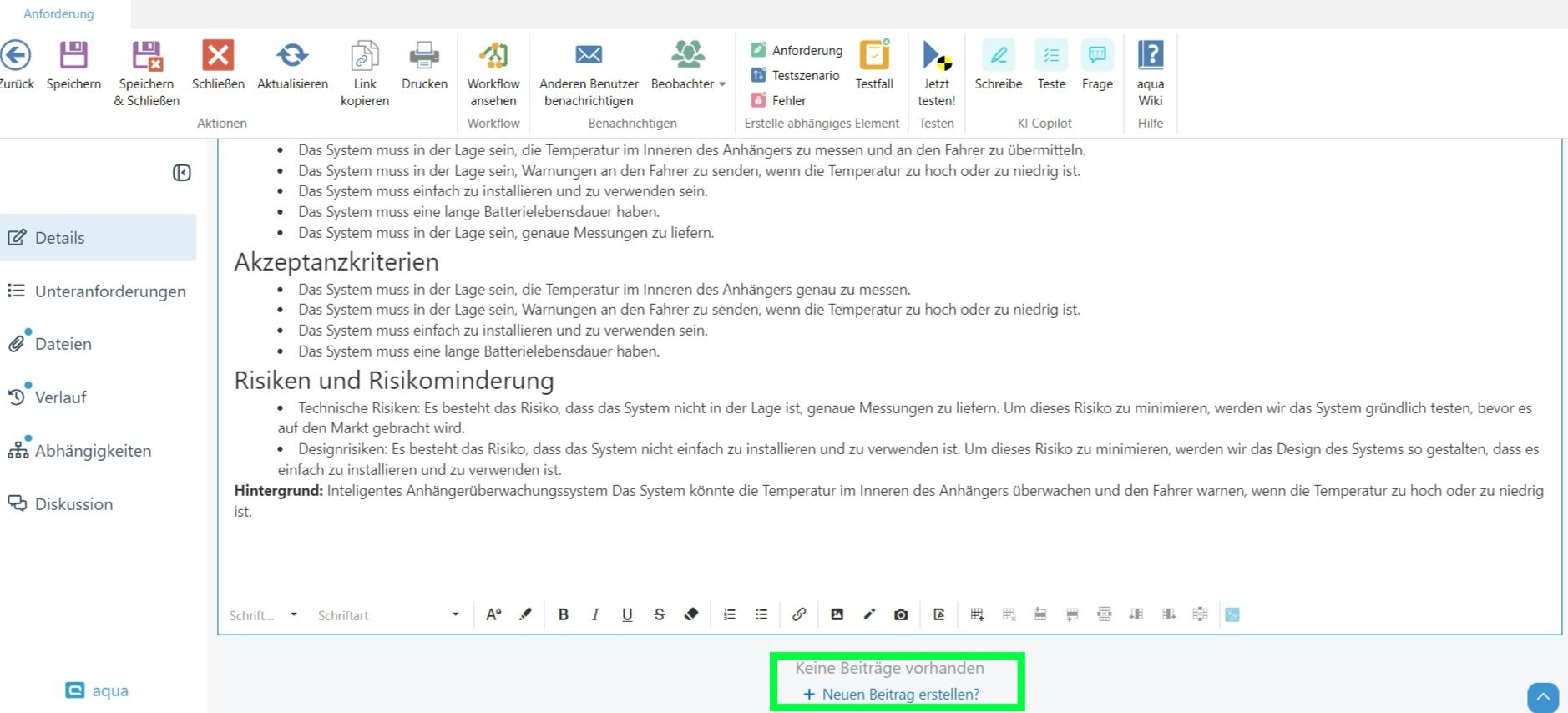Toggle italic text formatting
The height and width of the screenshot is (713, 1568).
pyautogui.click(x=595, y=614)
